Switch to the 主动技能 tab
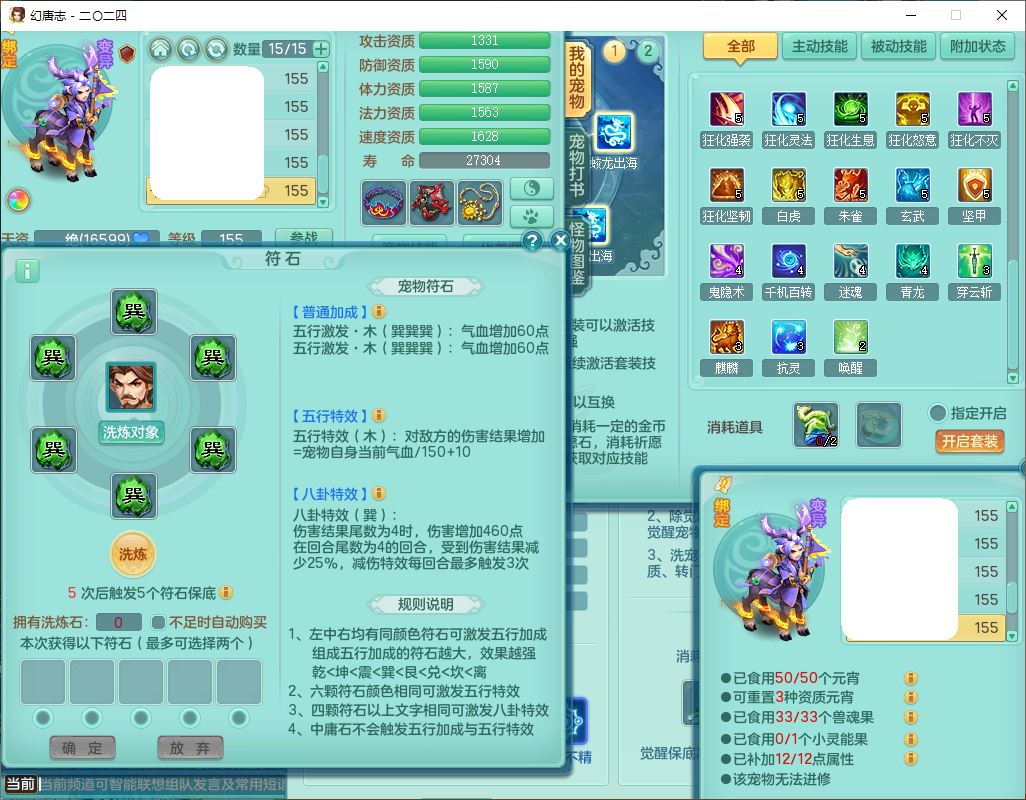 pyautogui.click(x=819, y=46)
